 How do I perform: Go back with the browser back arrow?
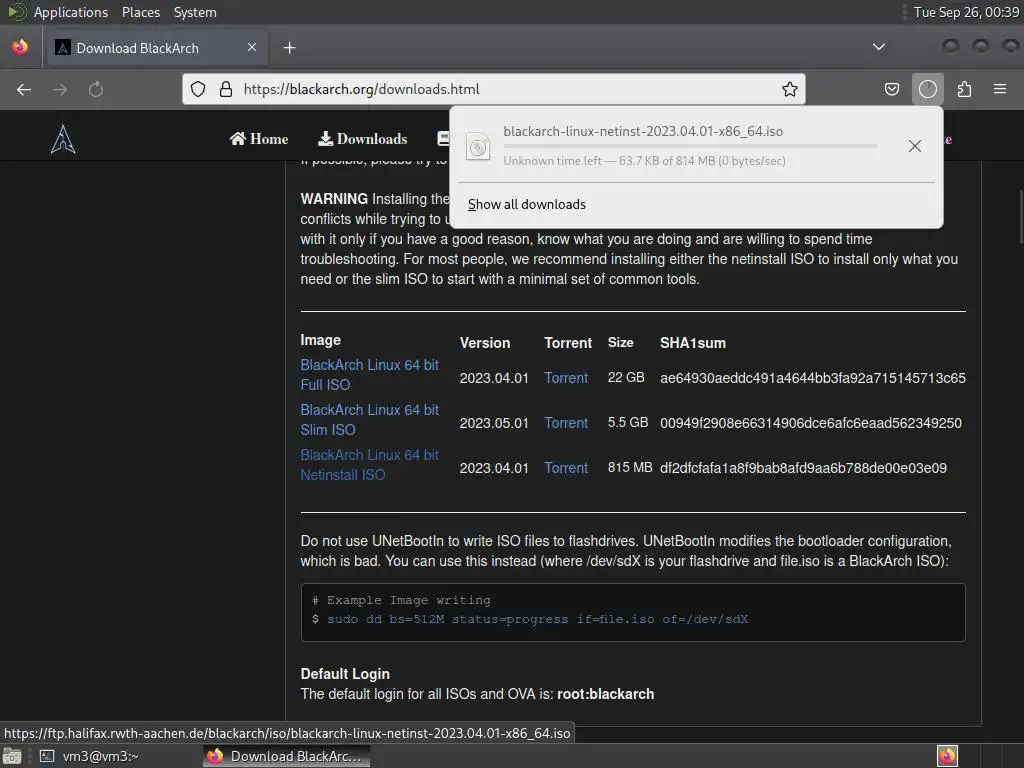(24, 89)
